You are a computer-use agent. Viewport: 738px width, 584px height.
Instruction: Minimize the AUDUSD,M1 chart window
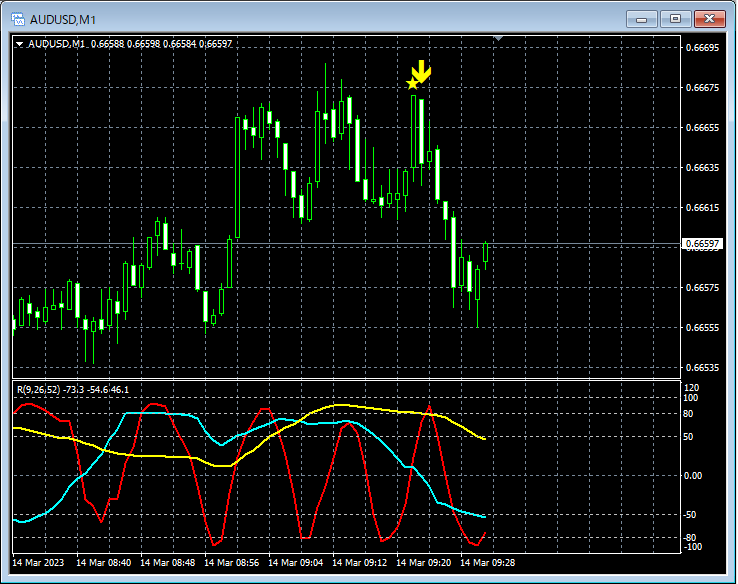pos(641,19)
